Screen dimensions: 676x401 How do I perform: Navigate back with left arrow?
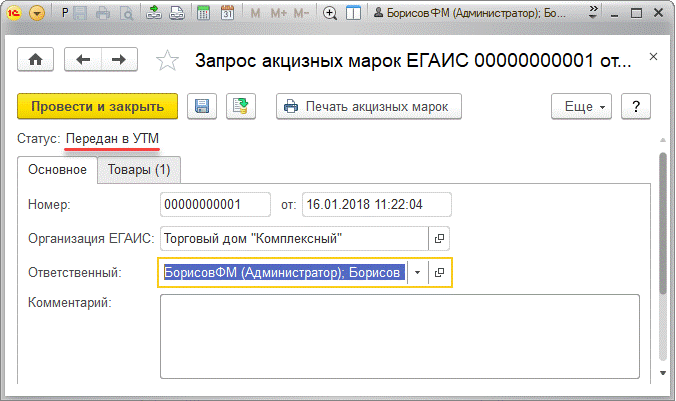83,59
